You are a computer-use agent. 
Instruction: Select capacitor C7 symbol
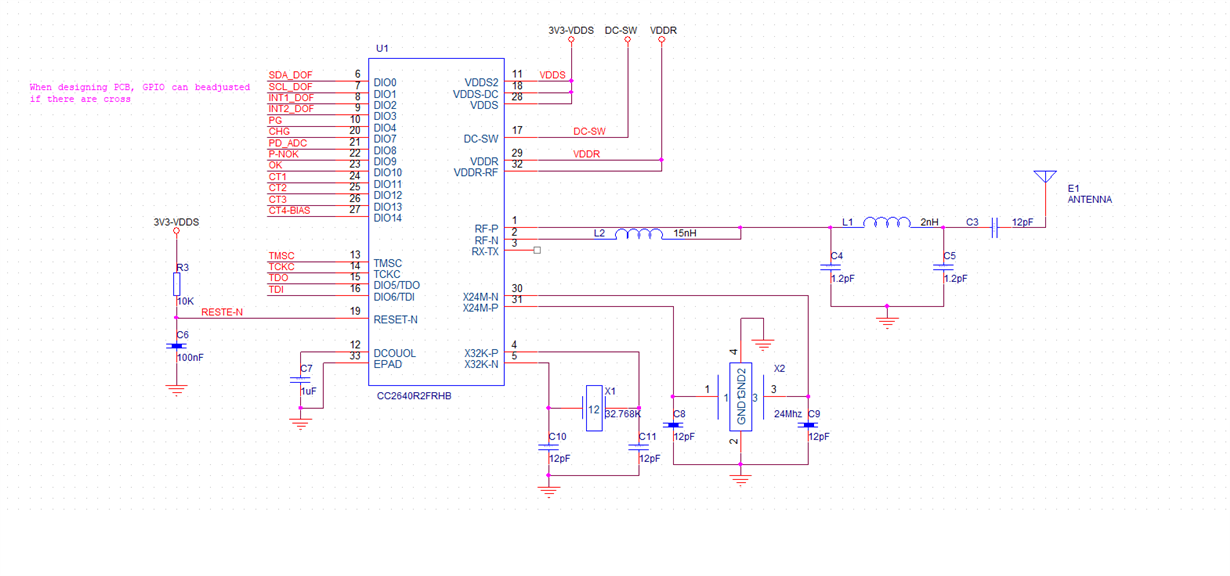300,380
